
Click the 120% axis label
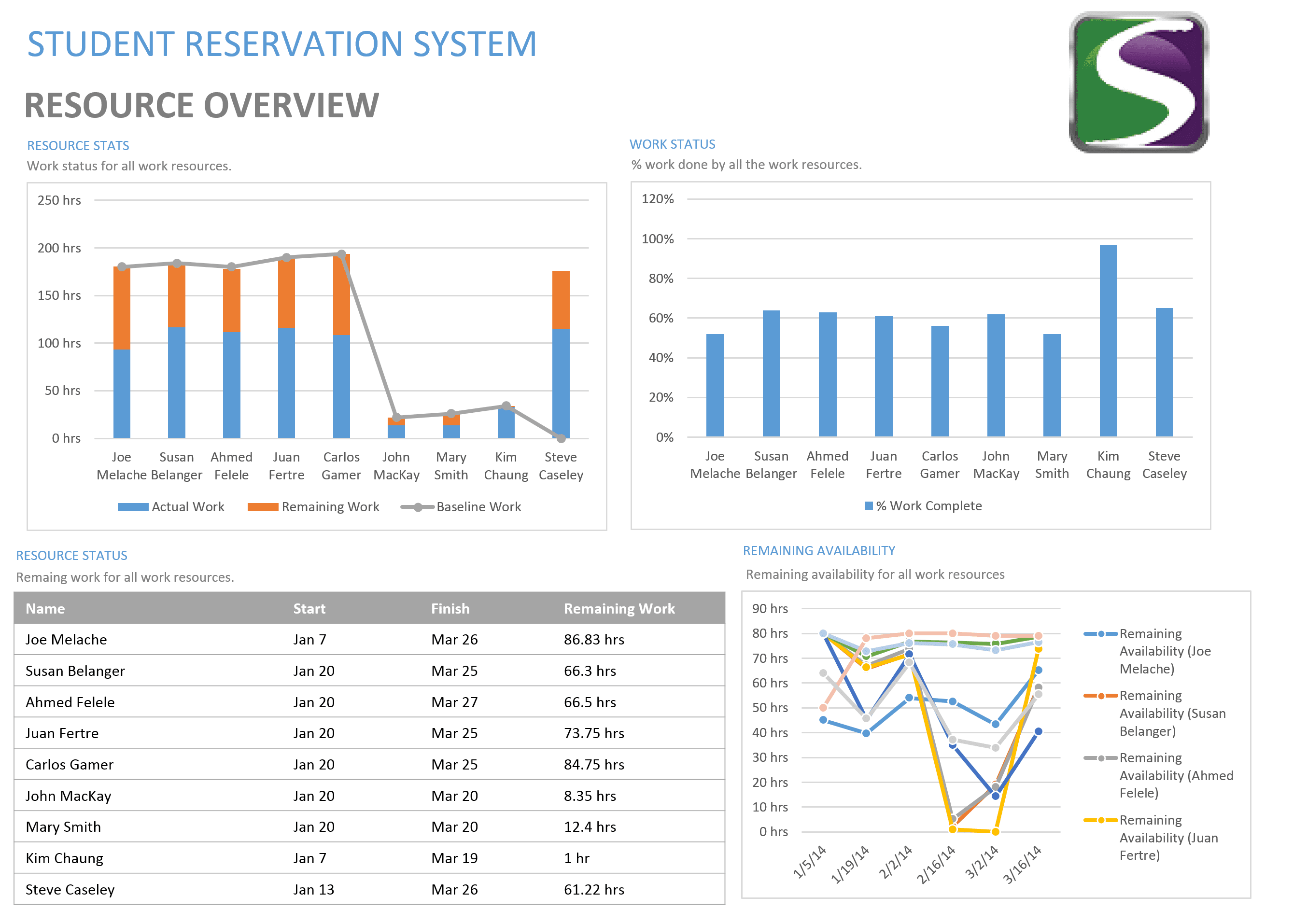[657, 199]
